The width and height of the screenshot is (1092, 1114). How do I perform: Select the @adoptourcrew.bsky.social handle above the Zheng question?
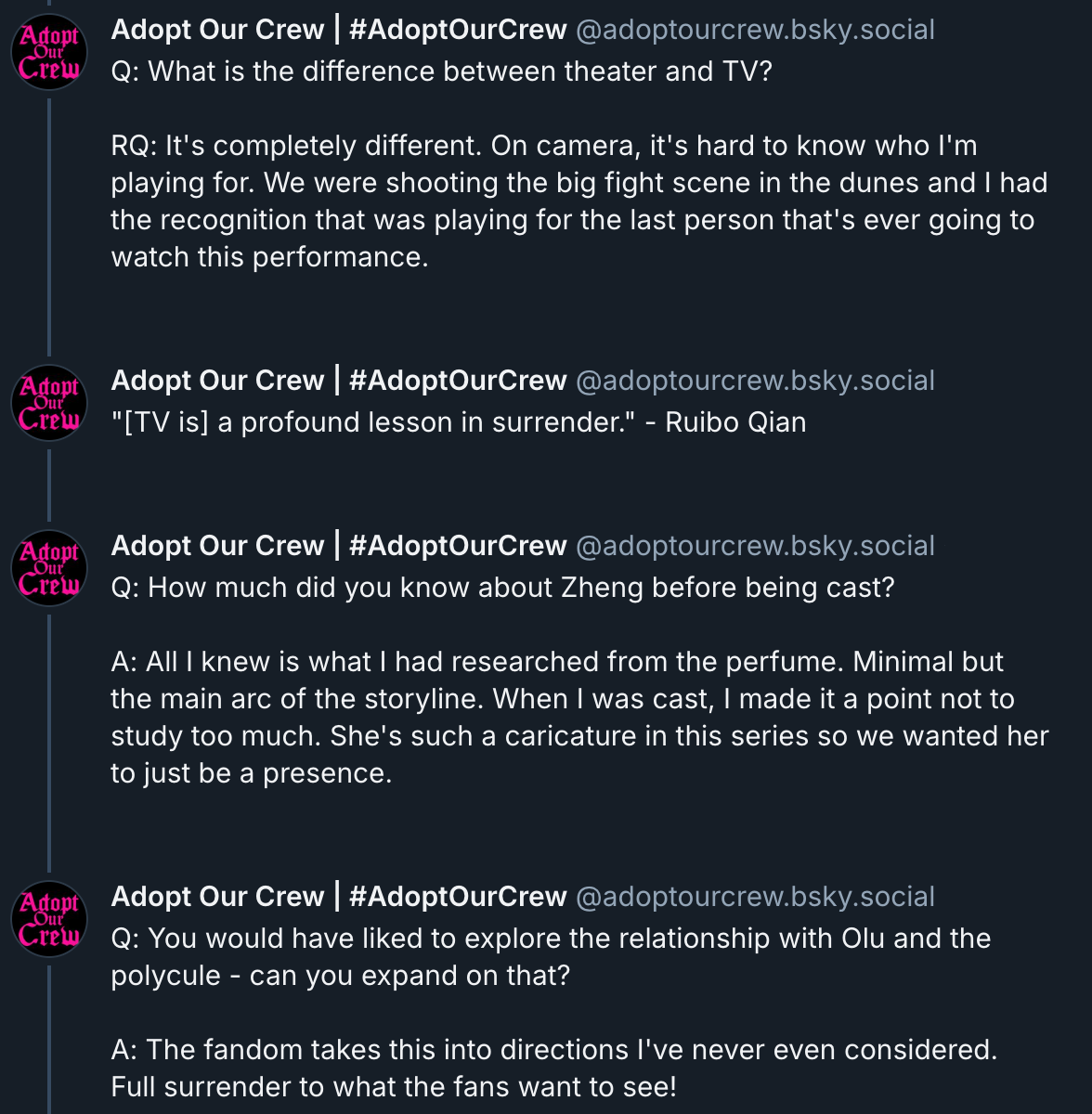[755, 546]
